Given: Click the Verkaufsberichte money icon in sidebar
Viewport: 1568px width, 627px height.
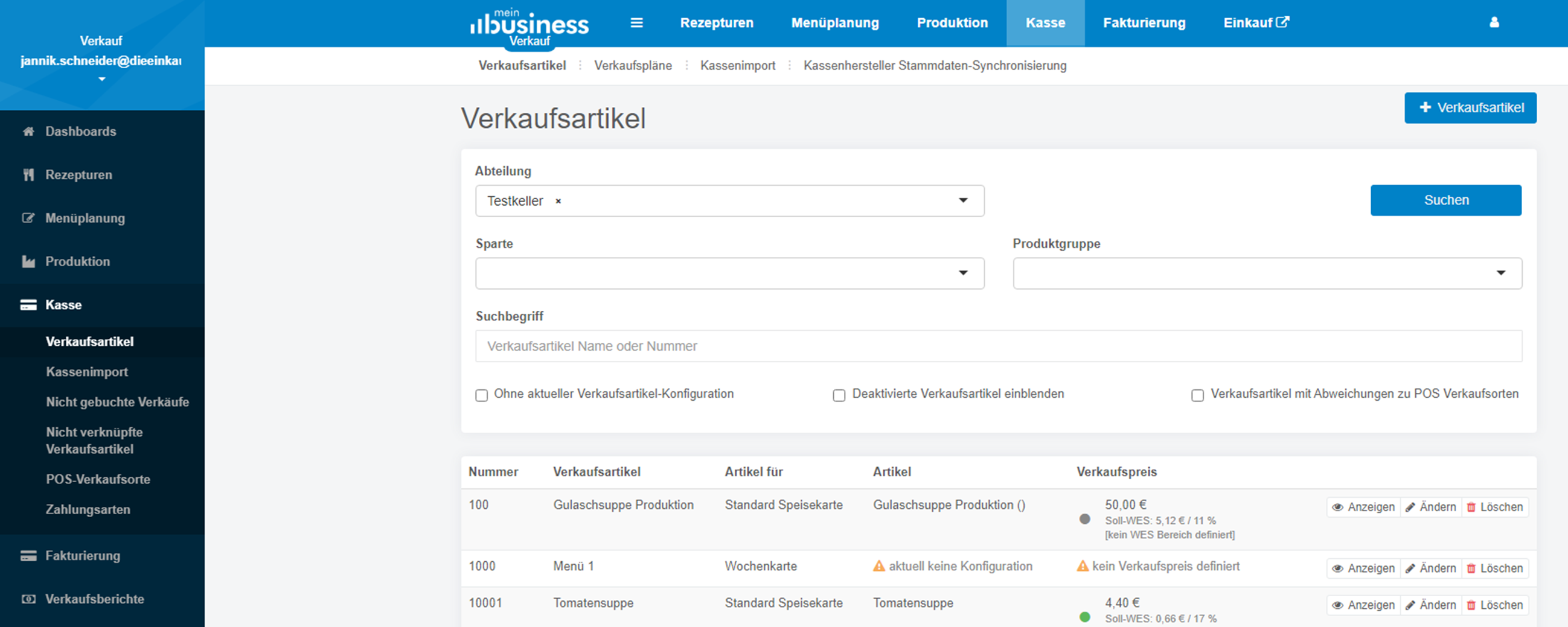Looking at the screenshot, I should point(28,599).
